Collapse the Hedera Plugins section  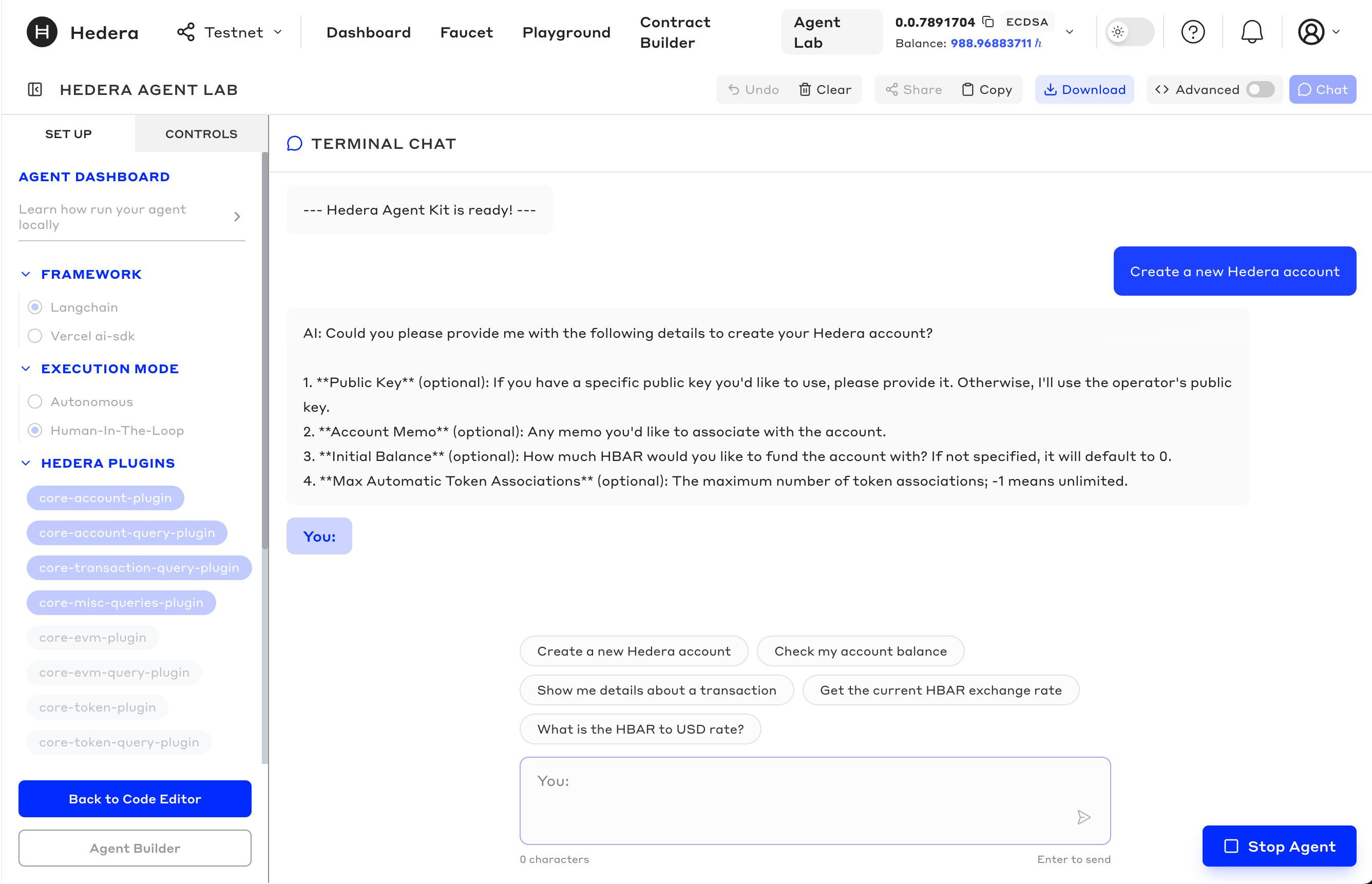(26, 463)
